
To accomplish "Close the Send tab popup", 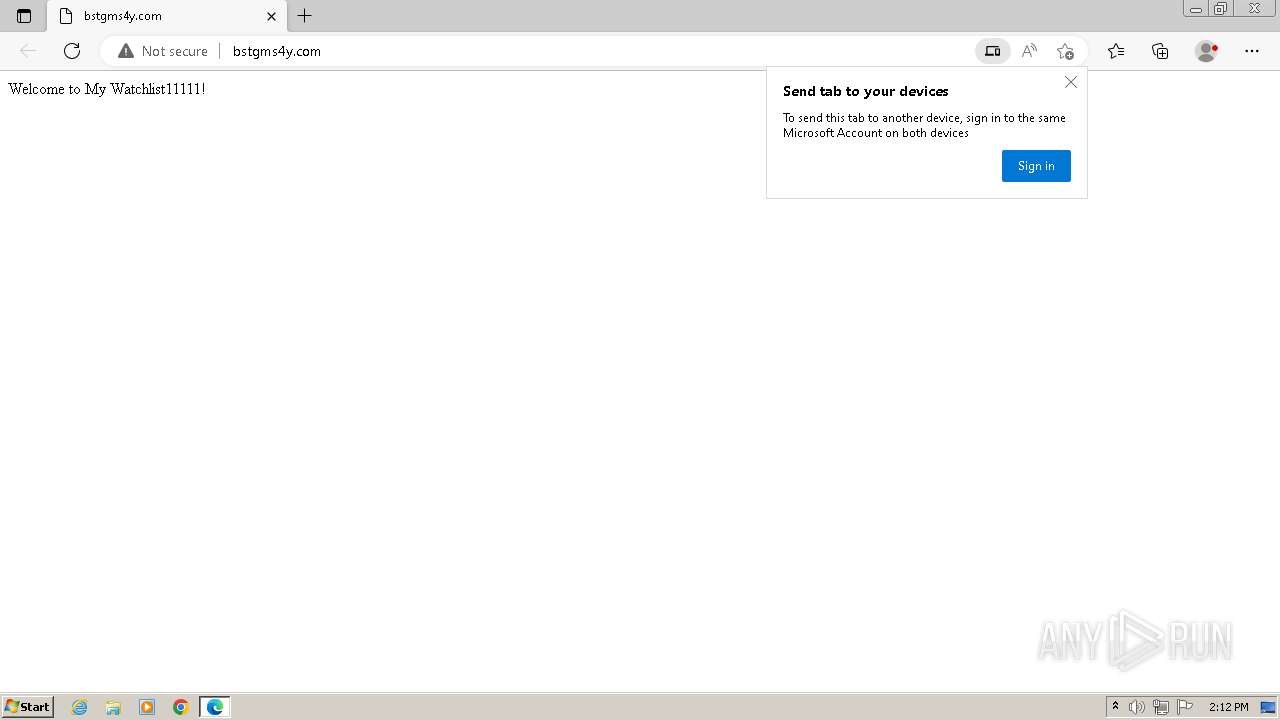I will (1071, 82).
